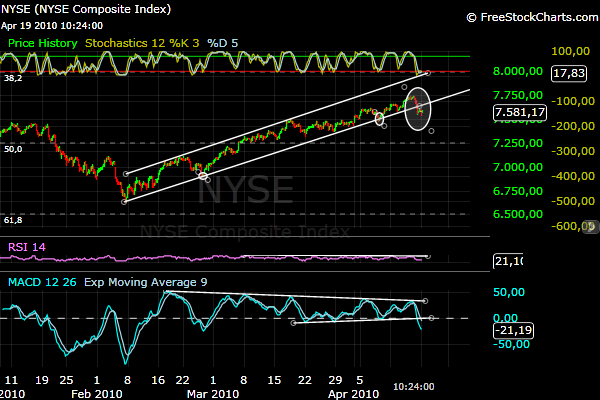
Task: Select the upper channel line's left endpoint handle
Action: coord(126,174)
